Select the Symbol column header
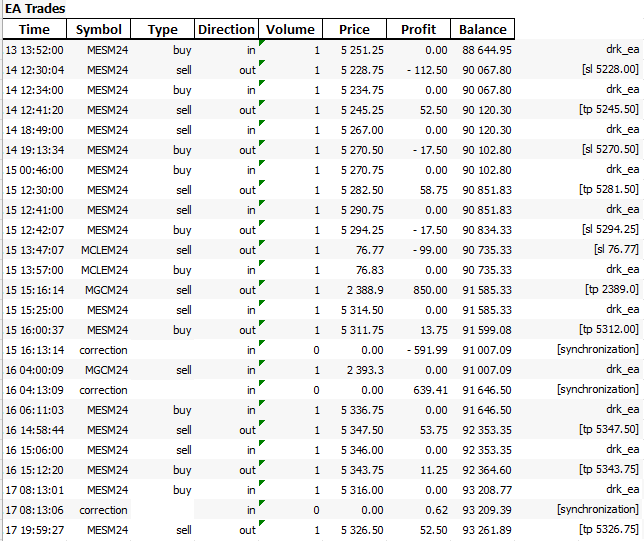 click(99, 29)
